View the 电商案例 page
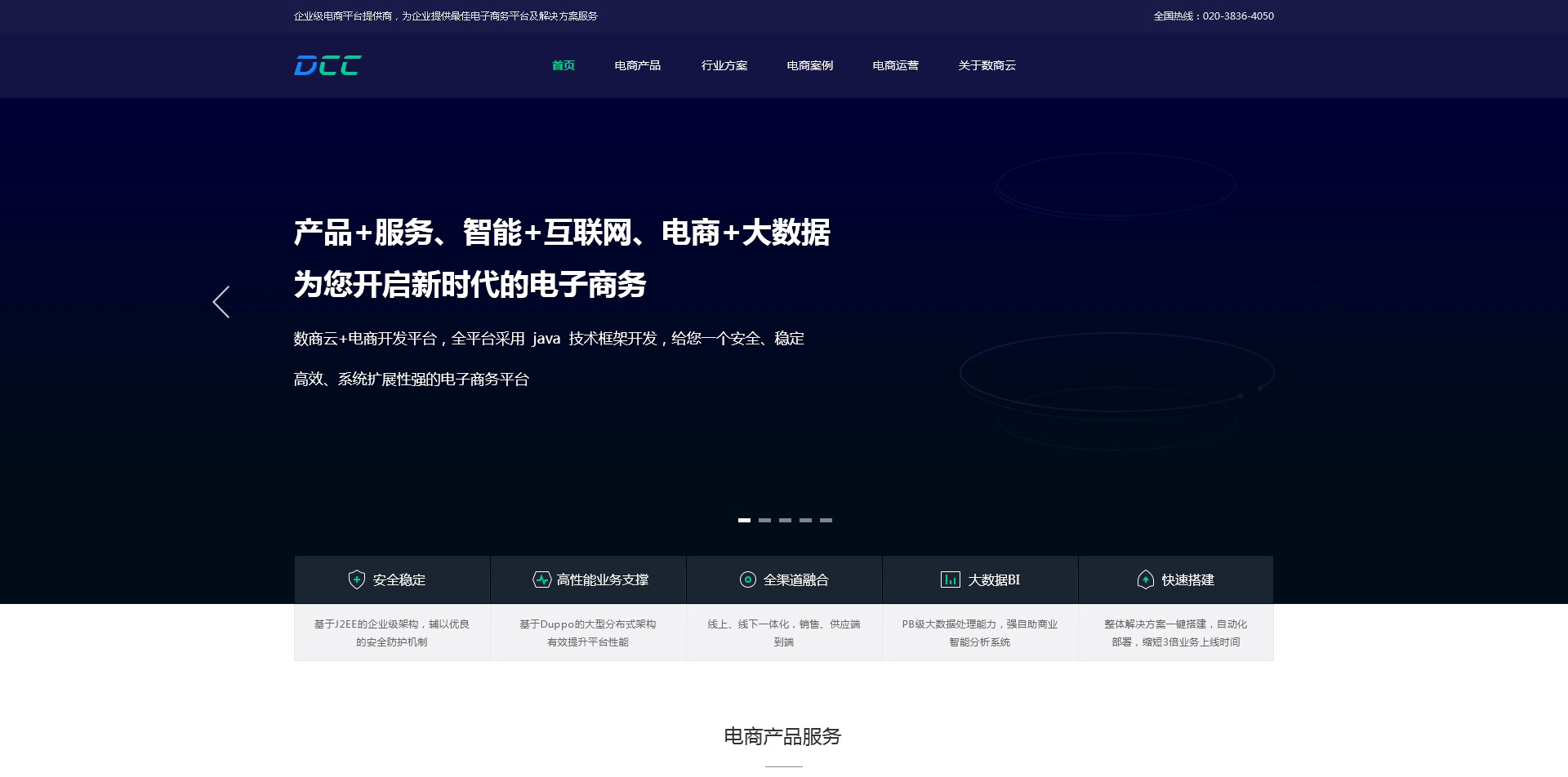This screenshot has height=777, width=1568. tap(808, 65)
